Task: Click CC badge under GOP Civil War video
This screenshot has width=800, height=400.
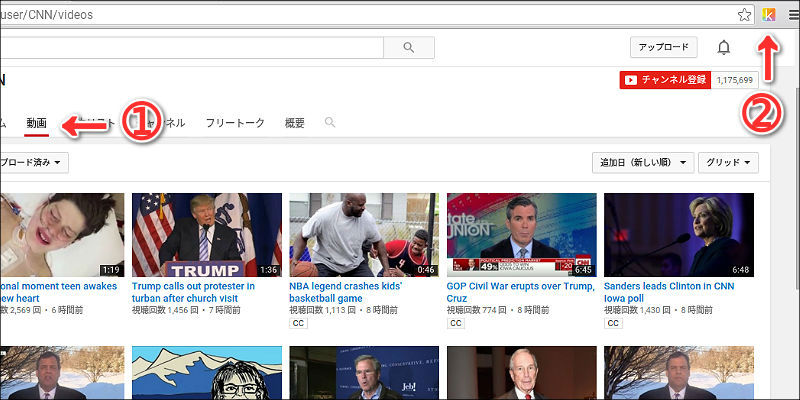Action: (456, 323)
